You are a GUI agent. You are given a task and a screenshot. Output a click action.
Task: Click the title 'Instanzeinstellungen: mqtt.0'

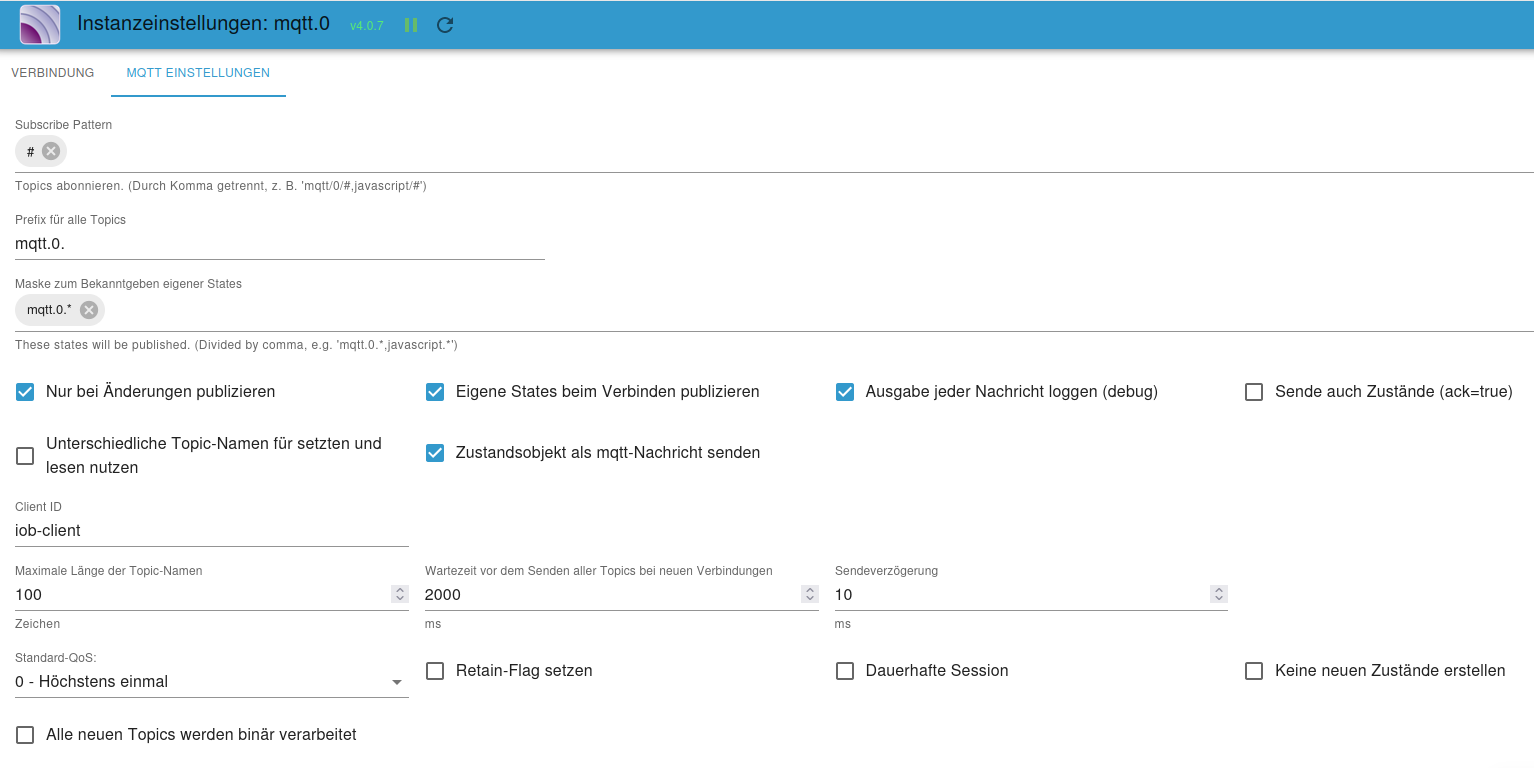click(203, 24)
